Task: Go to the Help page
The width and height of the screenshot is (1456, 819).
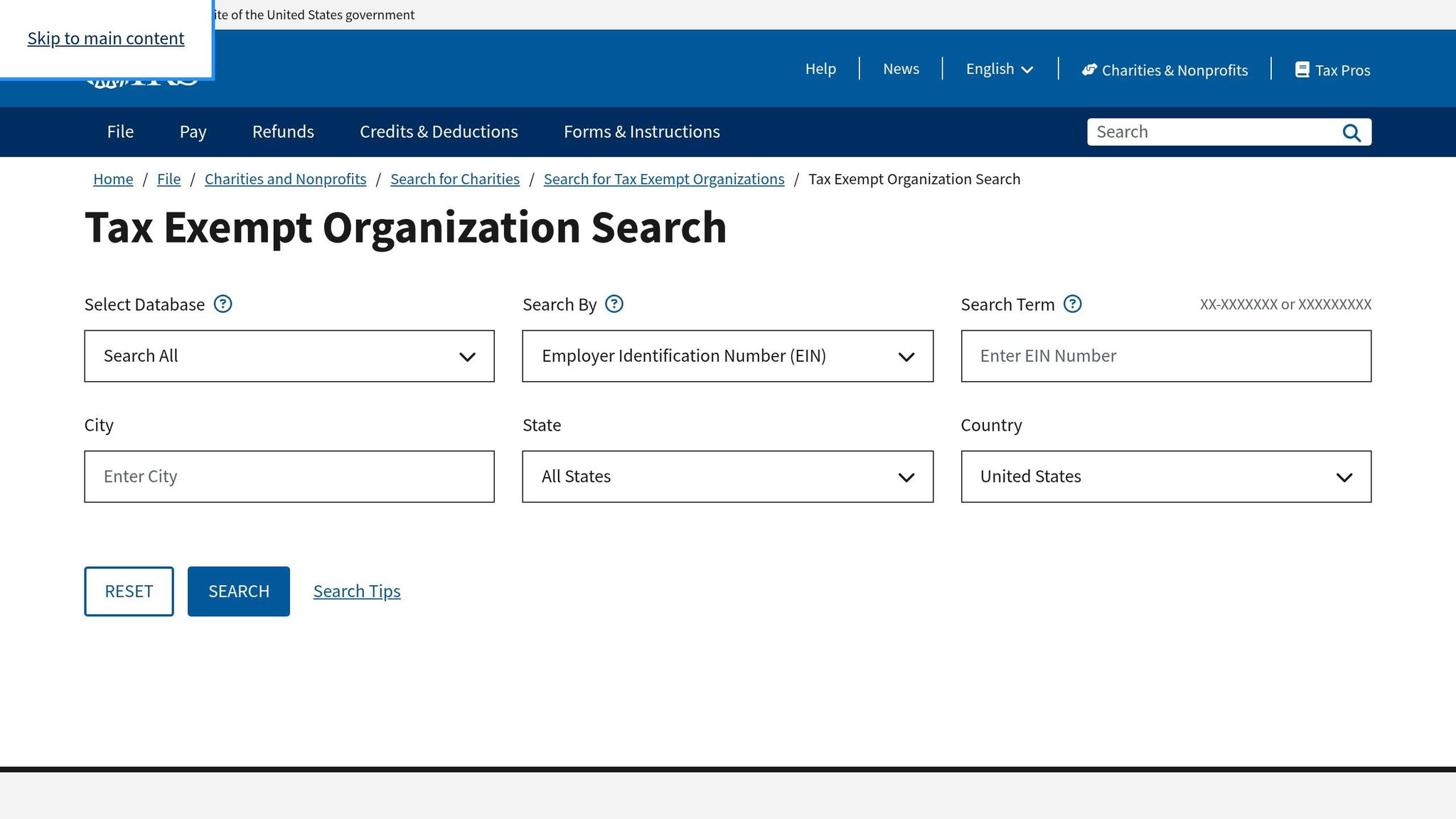Action: pos(820,69)
